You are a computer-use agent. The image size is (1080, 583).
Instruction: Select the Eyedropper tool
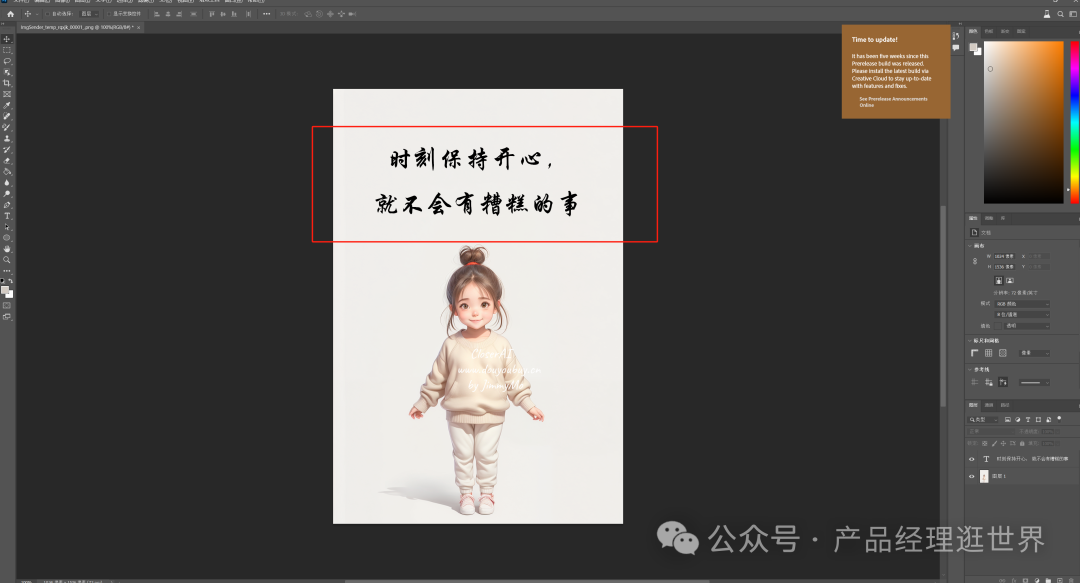pyautogui.click(x=6, y=104)
